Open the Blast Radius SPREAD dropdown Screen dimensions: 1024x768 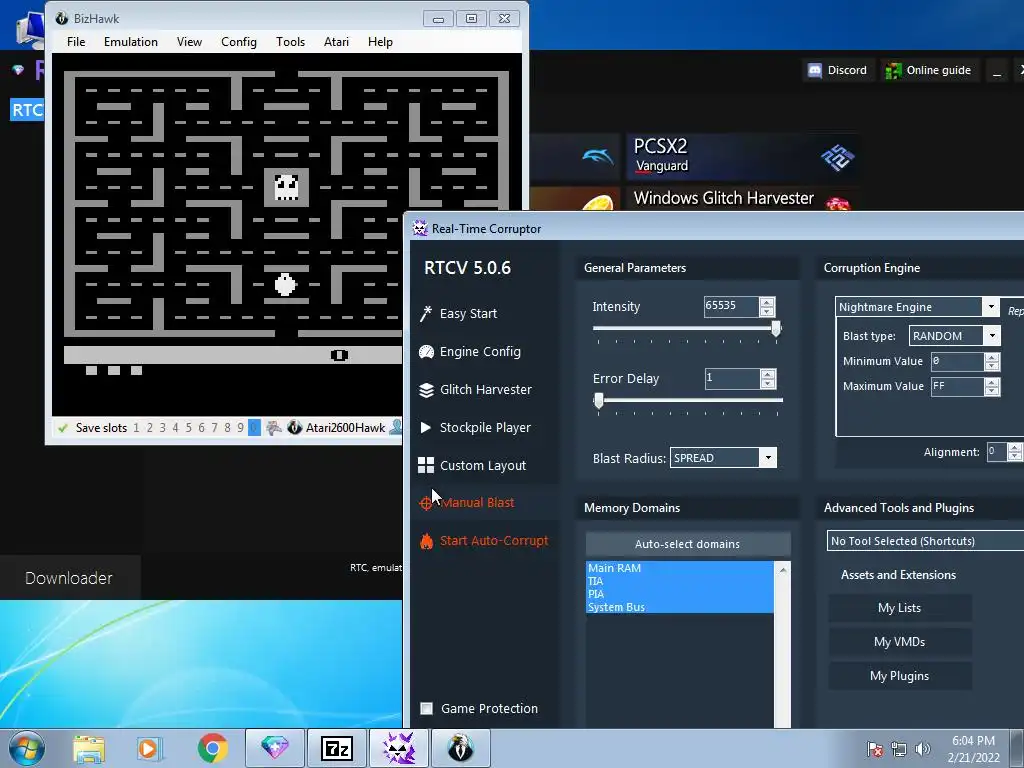click(768, 458)
